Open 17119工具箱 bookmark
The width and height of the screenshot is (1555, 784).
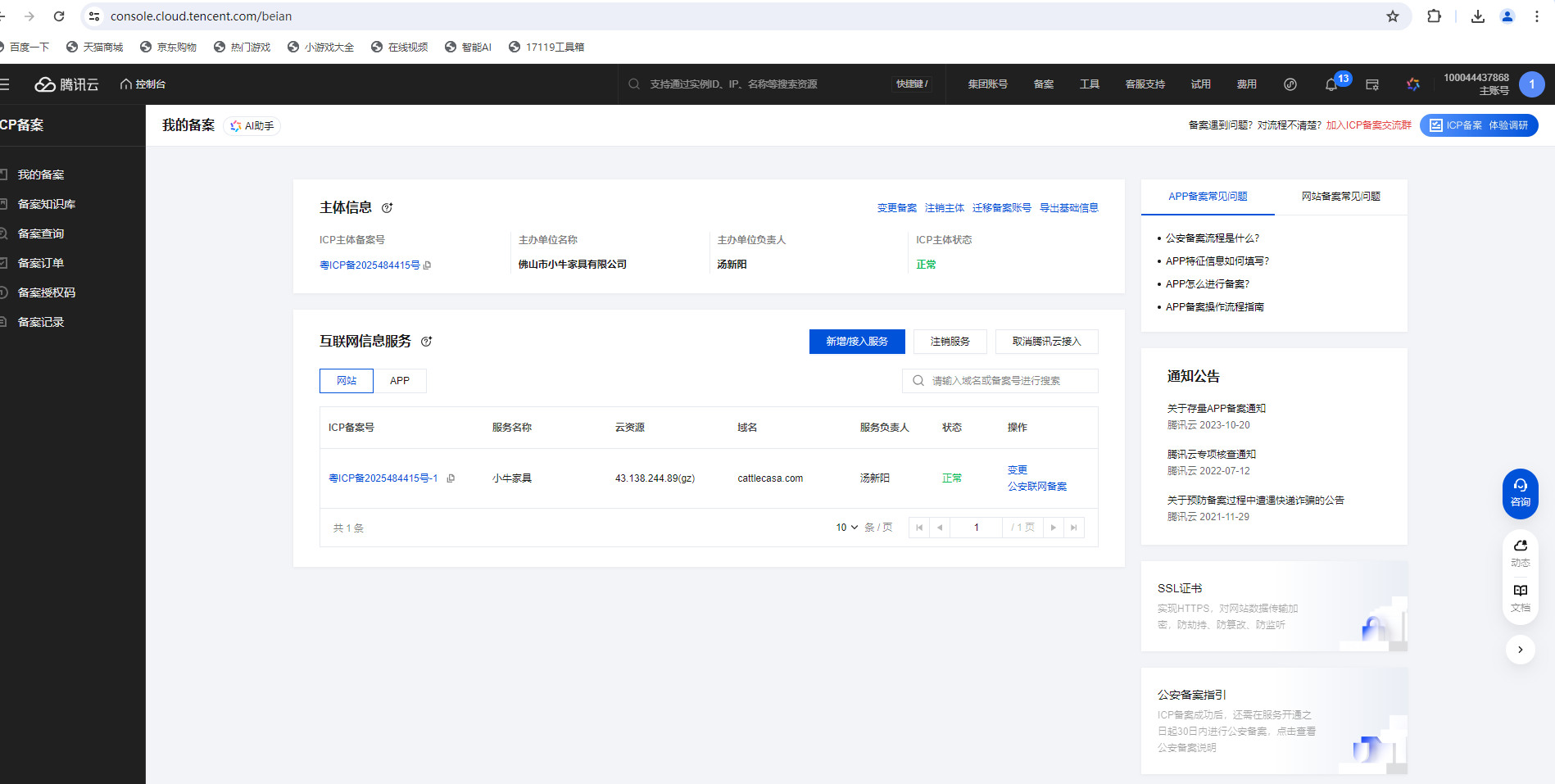pos(546,48)
